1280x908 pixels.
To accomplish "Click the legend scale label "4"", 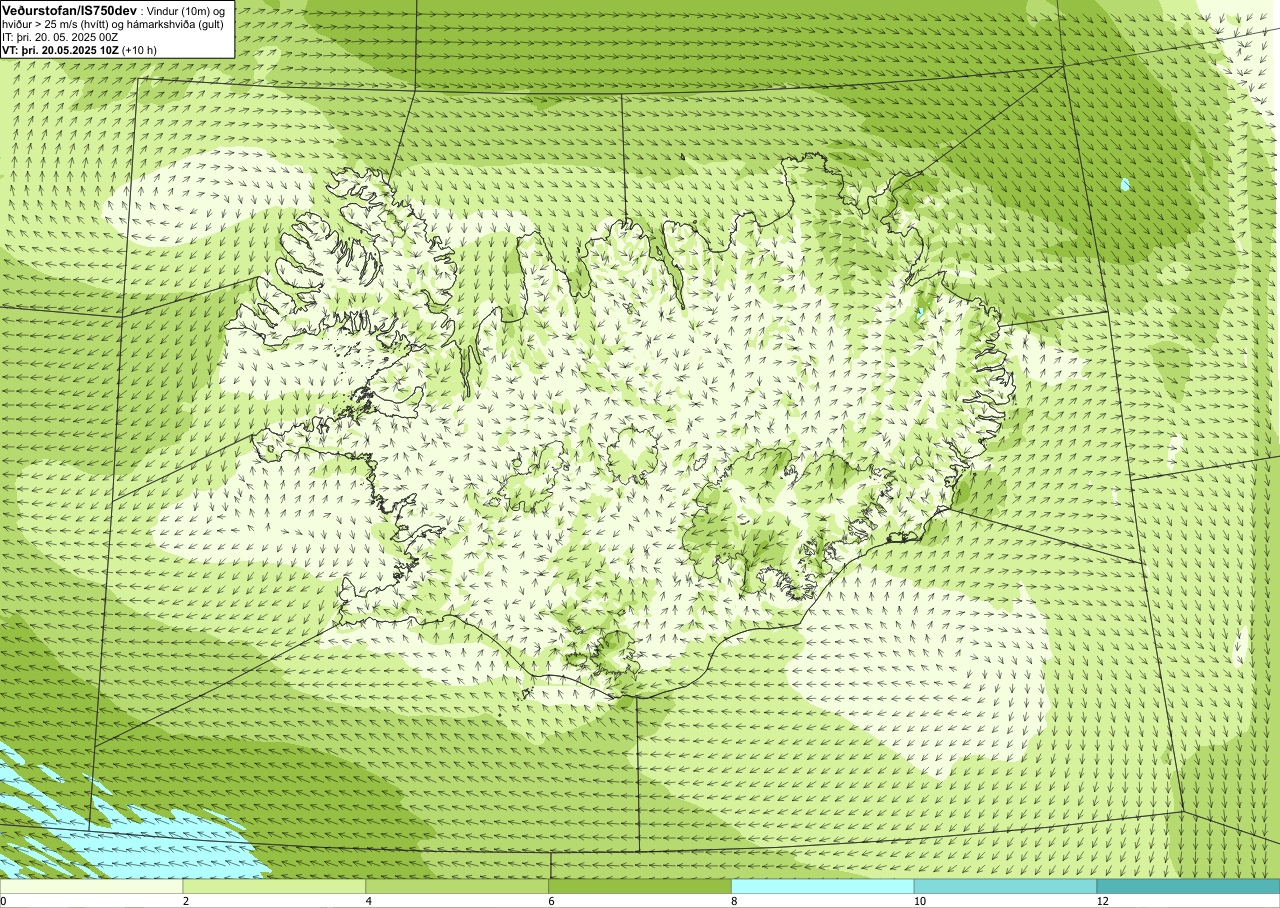I will (369, 901).
